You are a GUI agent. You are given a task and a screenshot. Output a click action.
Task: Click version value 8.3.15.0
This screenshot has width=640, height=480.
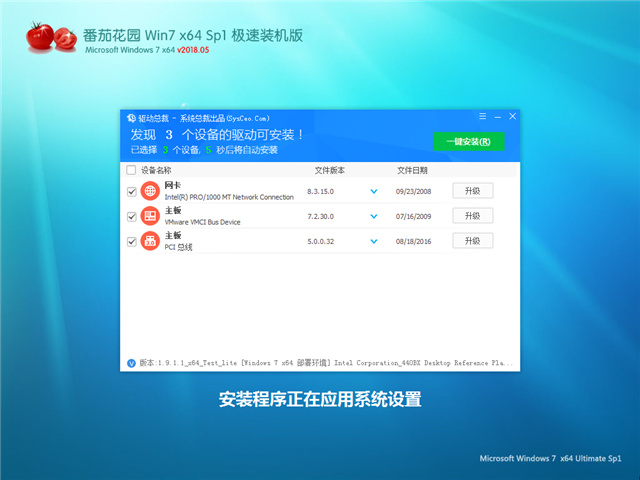coord(320,191)
